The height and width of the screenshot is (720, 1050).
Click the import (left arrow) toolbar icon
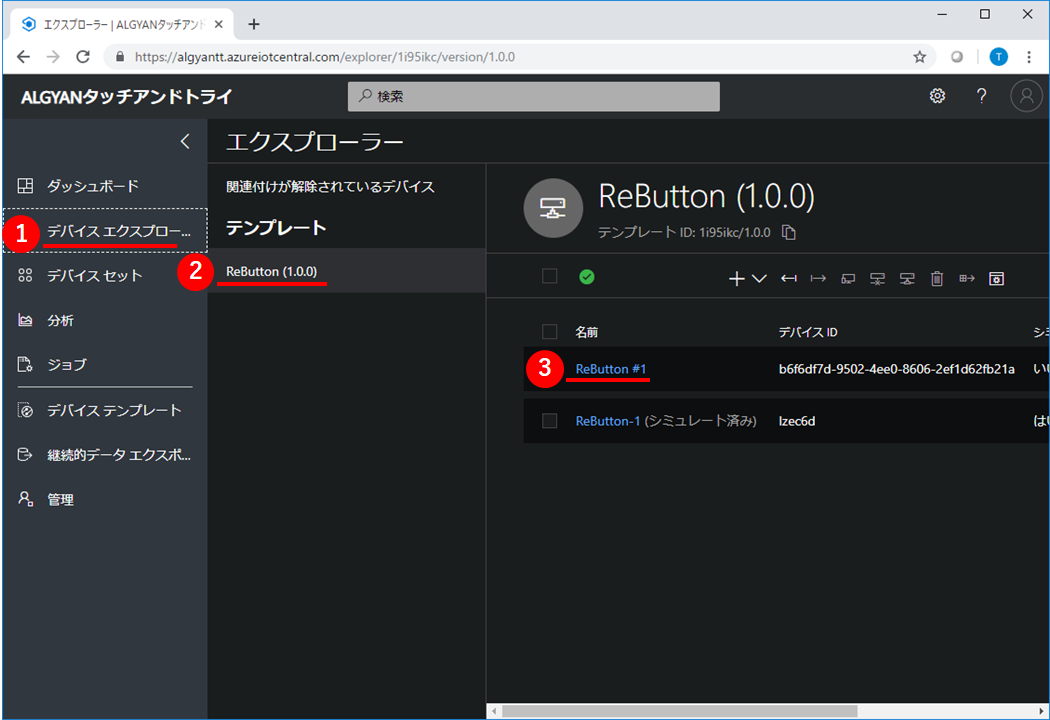(789, 279)
